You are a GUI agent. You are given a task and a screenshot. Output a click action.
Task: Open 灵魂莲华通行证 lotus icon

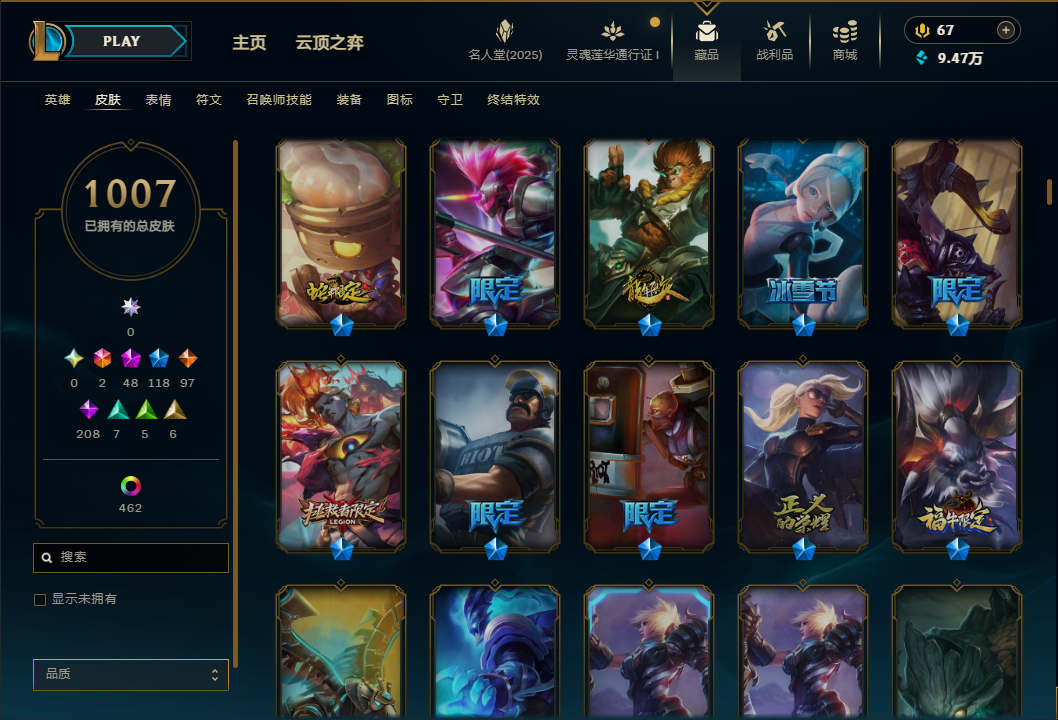[612, 31]
